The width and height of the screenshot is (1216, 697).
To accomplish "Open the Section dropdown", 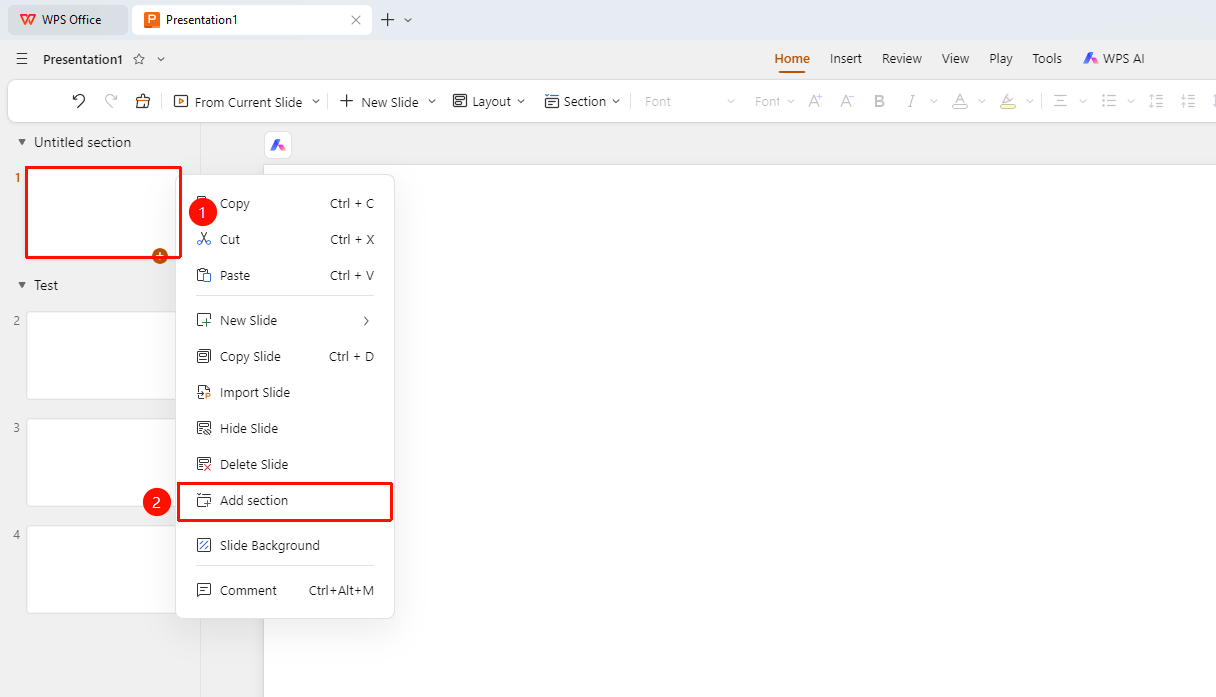I will [x=582, y=101].
